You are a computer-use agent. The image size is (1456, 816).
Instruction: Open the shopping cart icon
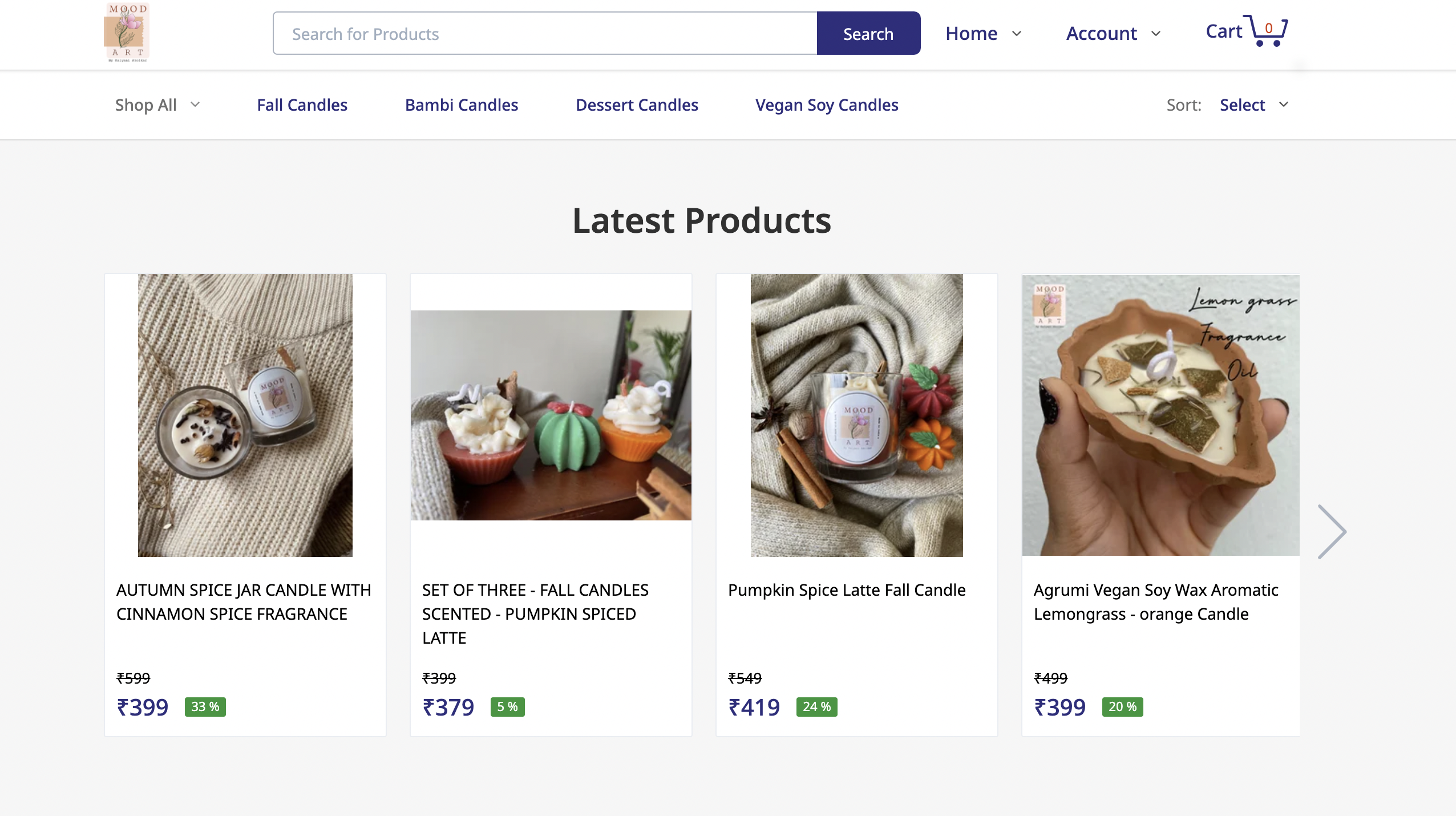(1268, 31)
